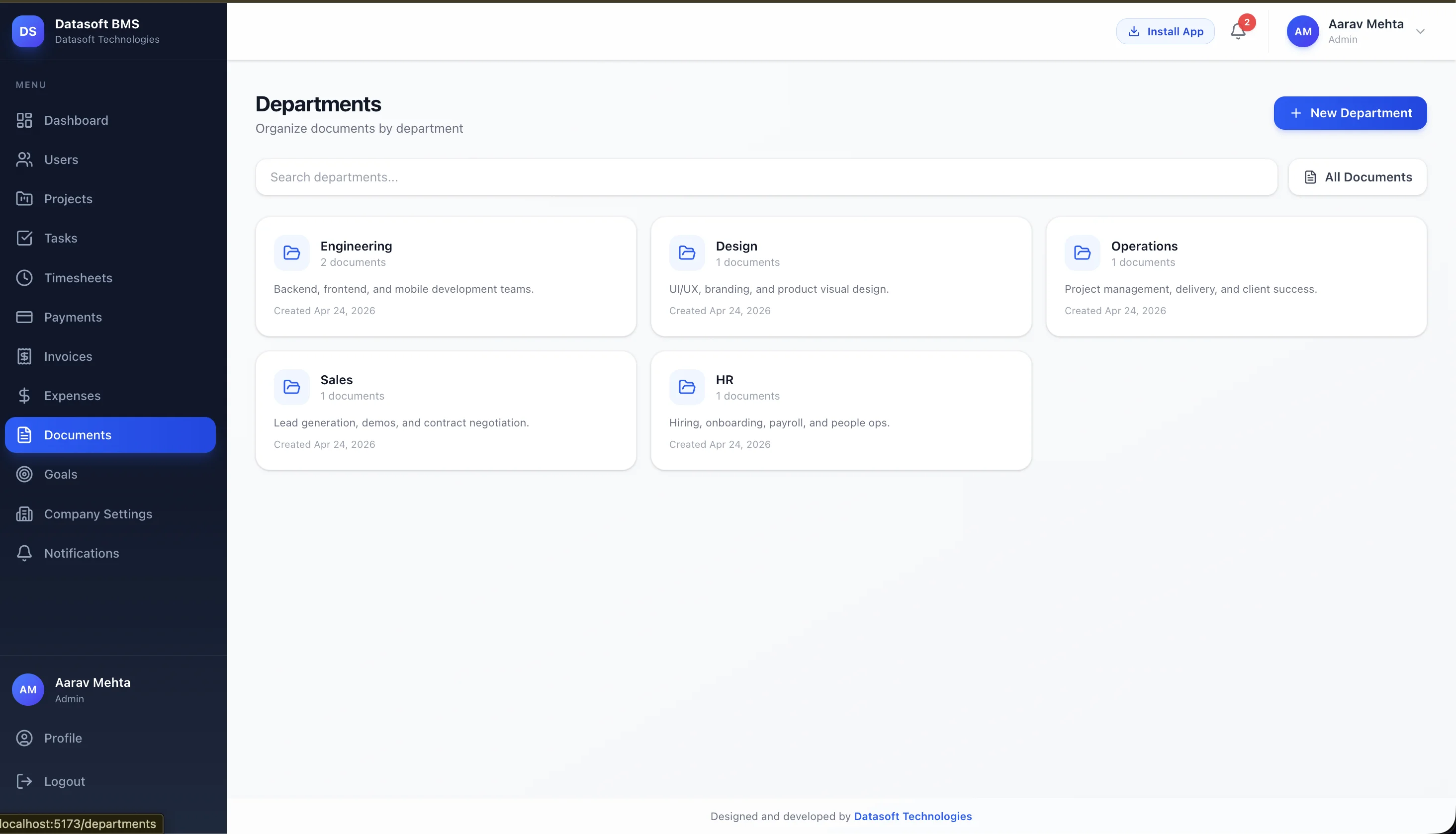Image resolution: width=1456 pixels, height=834 pixels.
Task: Expand the Aarav Mehta account chevron
Action: point(1420,31)
